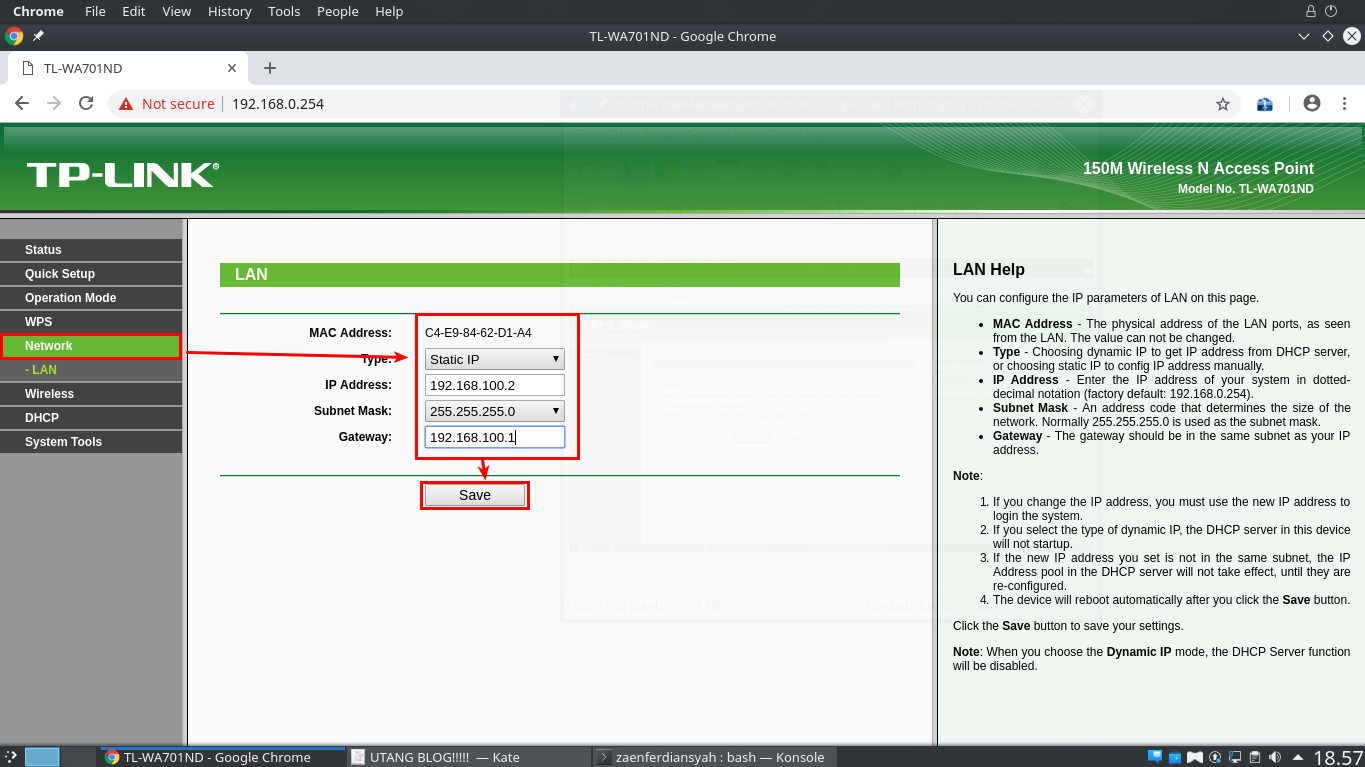Click inside the Gateway address field
The width and height of the screenshot is (1365, 767).
click(x=494, y=436)
